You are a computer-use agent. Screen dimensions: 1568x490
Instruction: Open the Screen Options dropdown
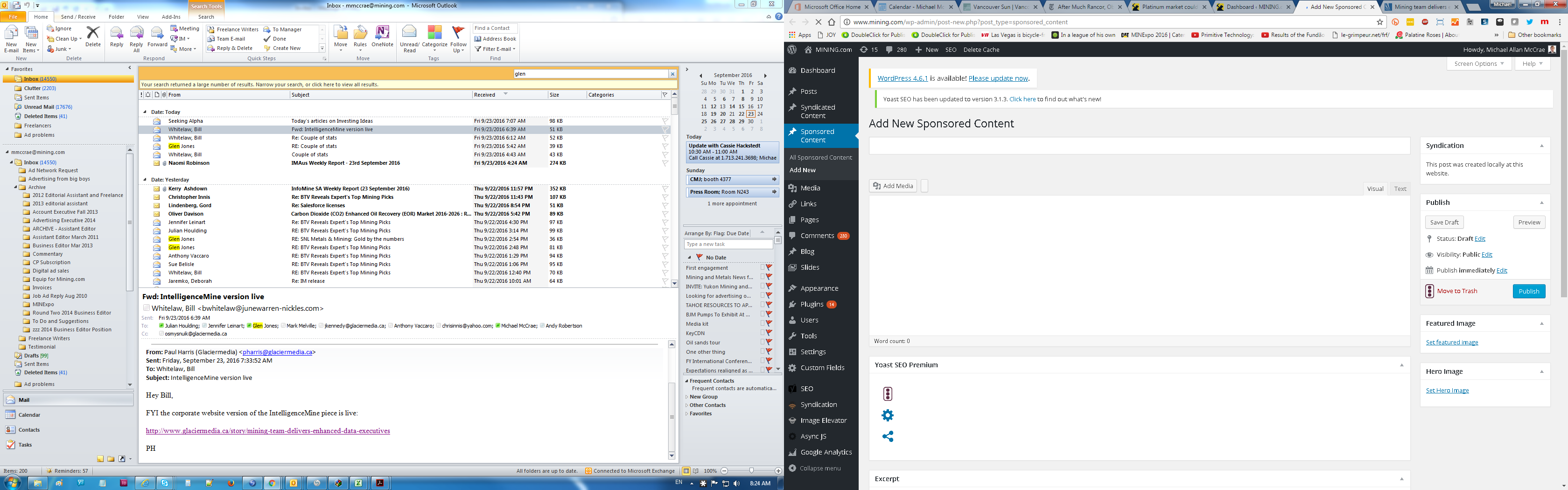[1478, 64]
